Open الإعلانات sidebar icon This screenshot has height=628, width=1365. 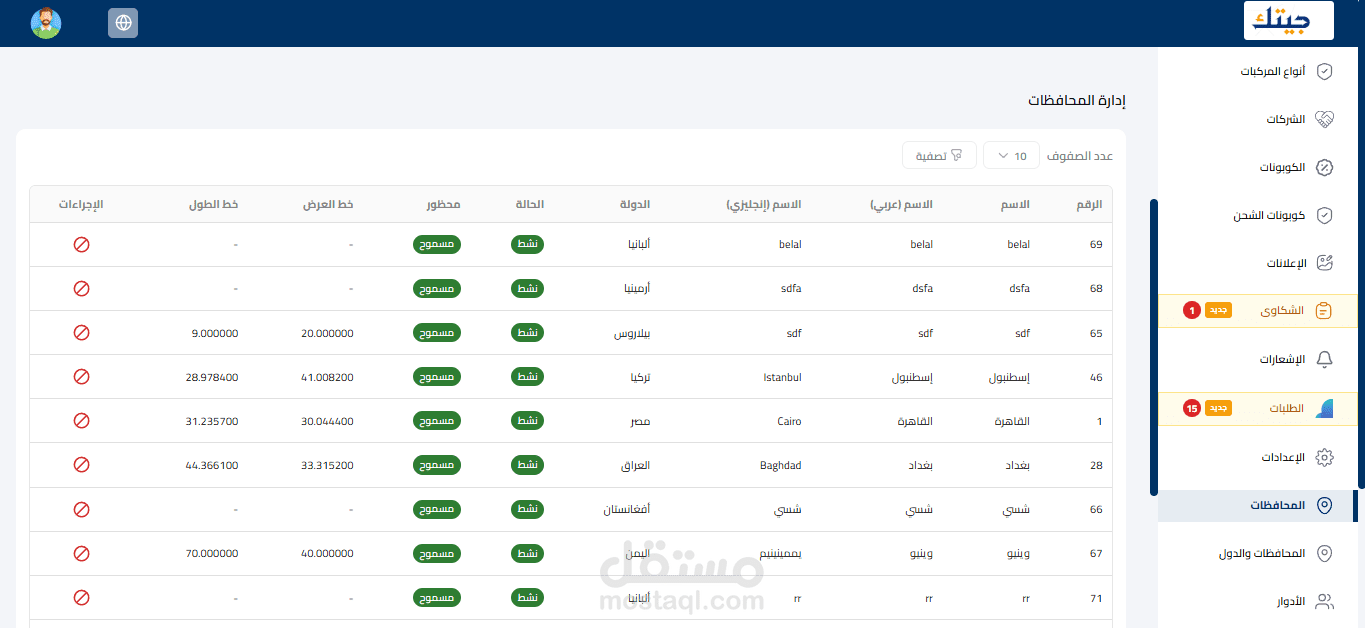tap(1324, 264)
